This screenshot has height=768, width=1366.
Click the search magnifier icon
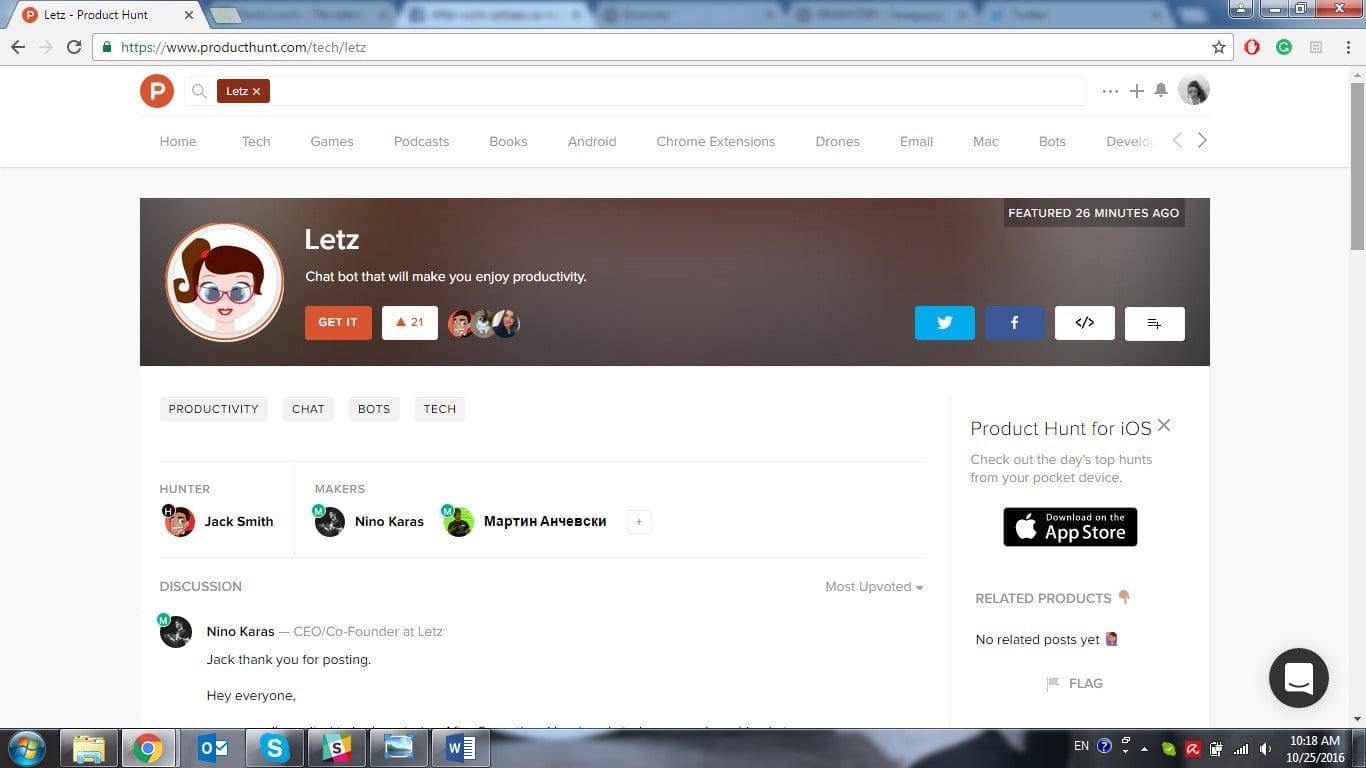click(x=199, y=90)
